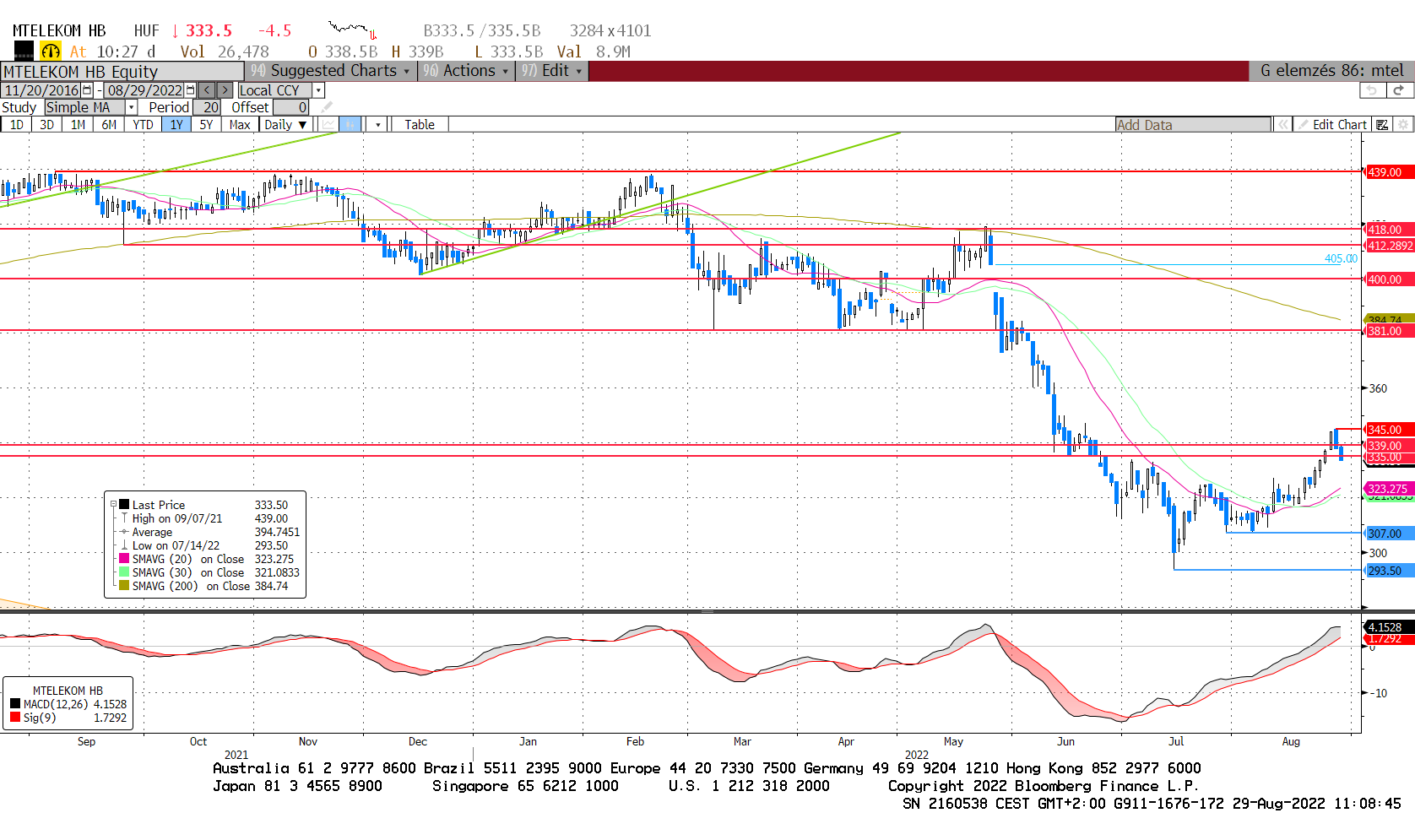Click 418.00 red price level label
This screenshot has width=1415, height=840.
pyautogui.click(x=1389, y=230)
